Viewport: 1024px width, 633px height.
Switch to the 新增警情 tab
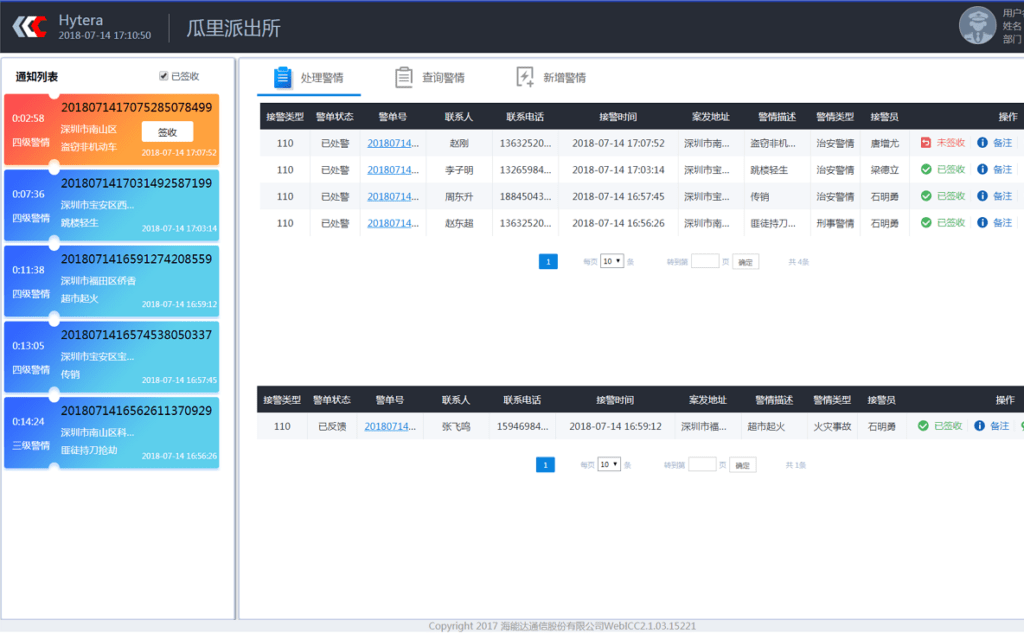(551, 77)
